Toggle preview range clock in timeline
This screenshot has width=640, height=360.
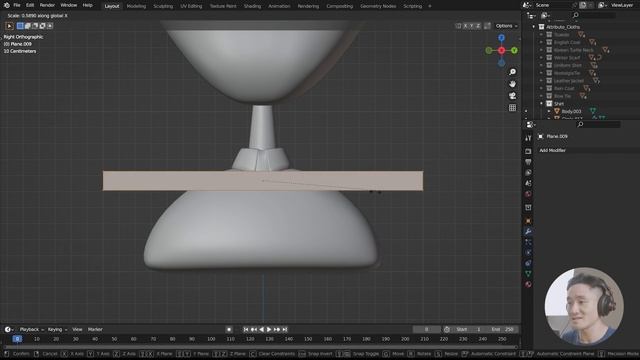pyautogui.click(x=447, y=329)
